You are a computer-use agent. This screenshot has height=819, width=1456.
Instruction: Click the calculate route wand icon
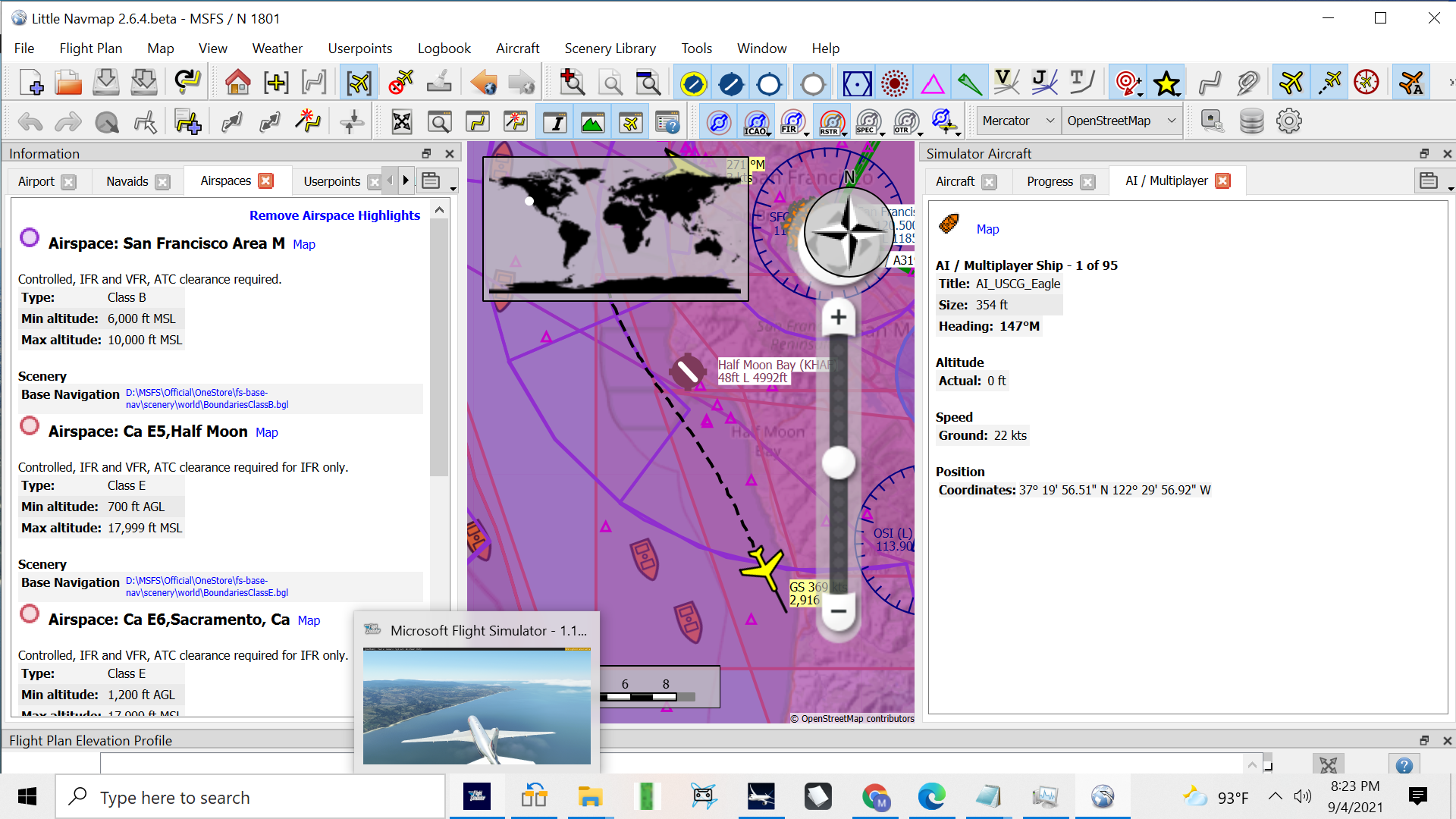(x=308, y=121)
